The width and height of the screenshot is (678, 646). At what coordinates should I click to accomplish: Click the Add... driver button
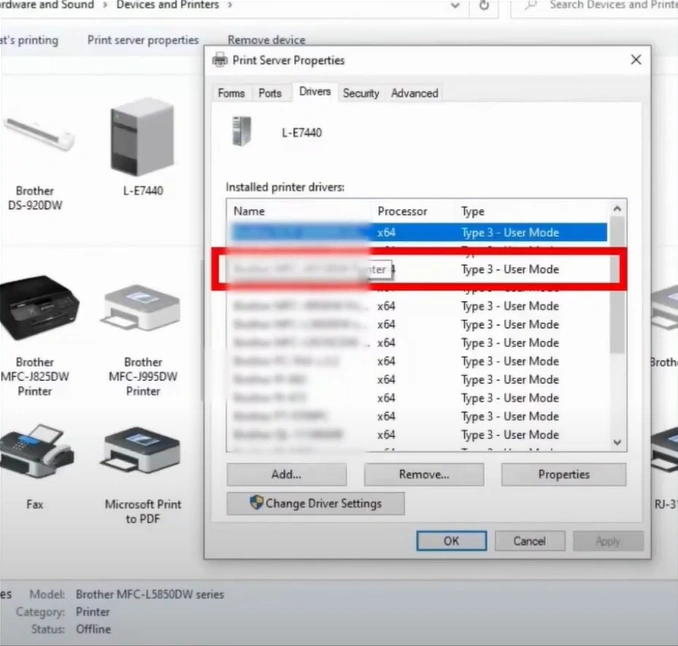pos(286,474)
